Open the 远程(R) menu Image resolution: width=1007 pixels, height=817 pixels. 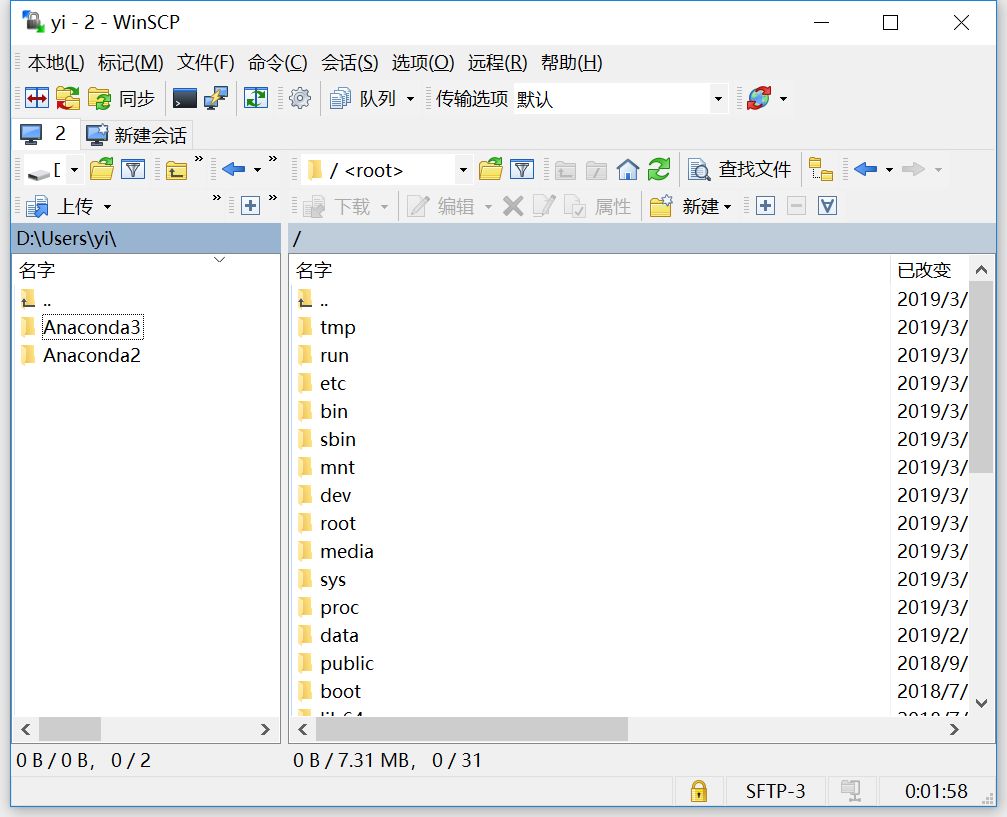497,62
